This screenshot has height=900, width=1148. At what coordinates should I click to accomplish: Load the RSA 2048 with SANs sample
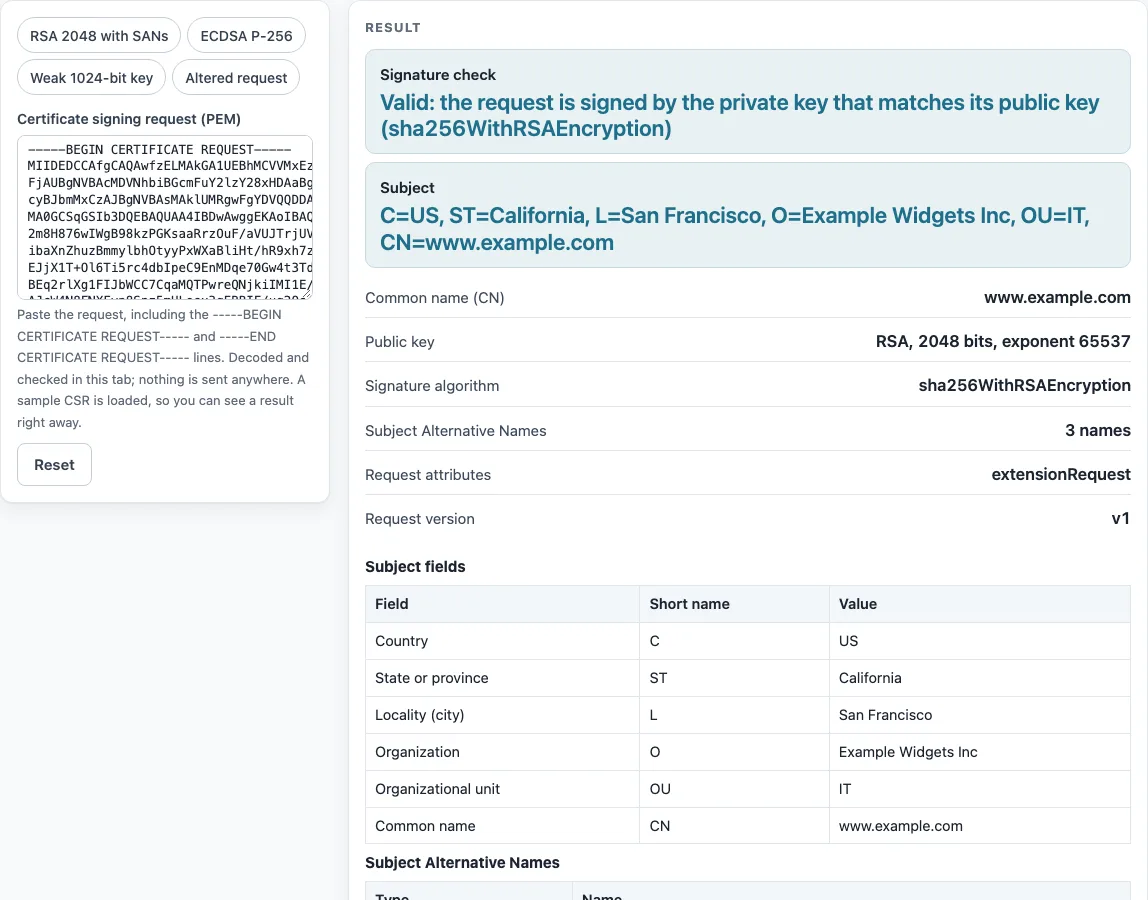[99, 36]
